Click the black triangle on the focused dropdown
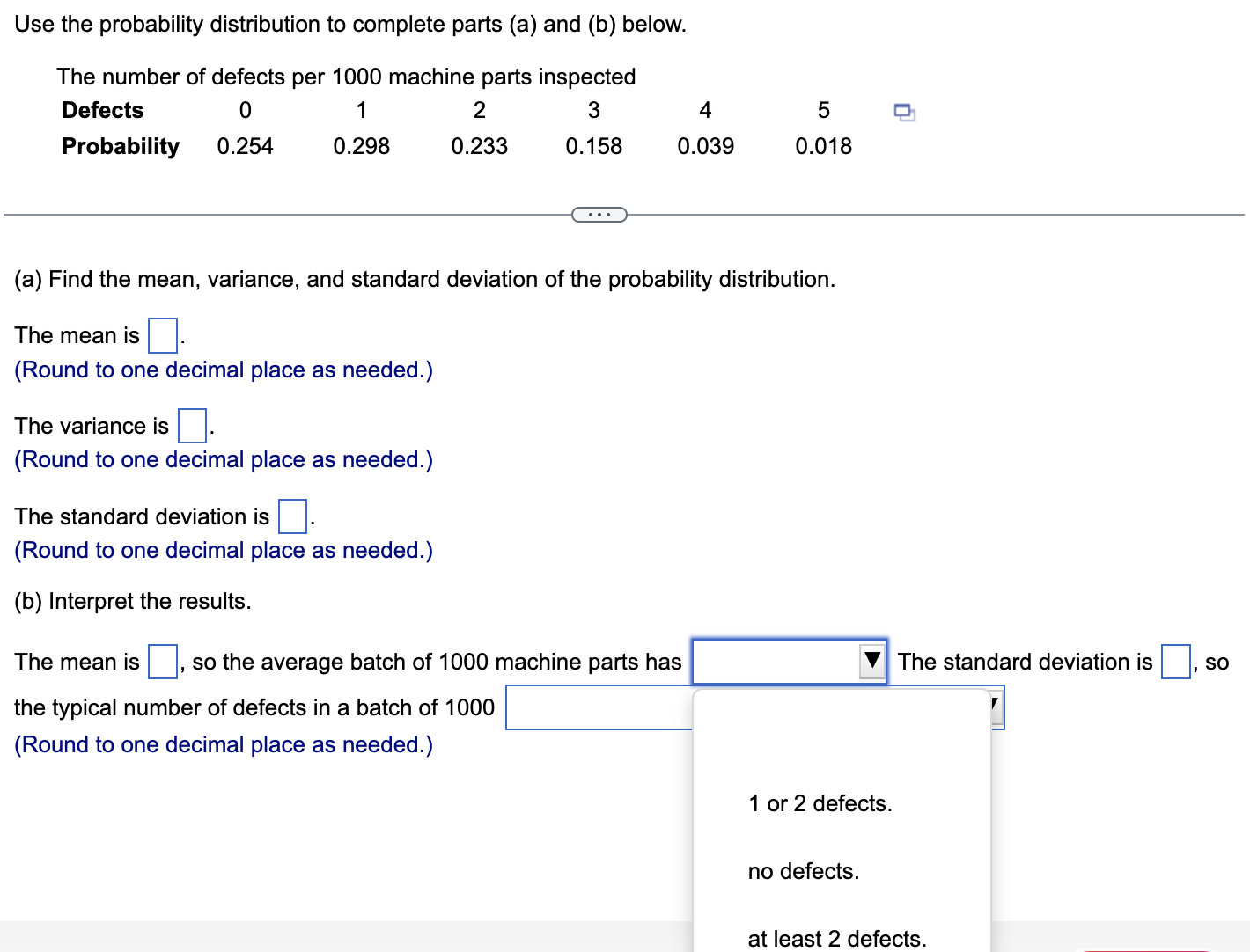 871,662
